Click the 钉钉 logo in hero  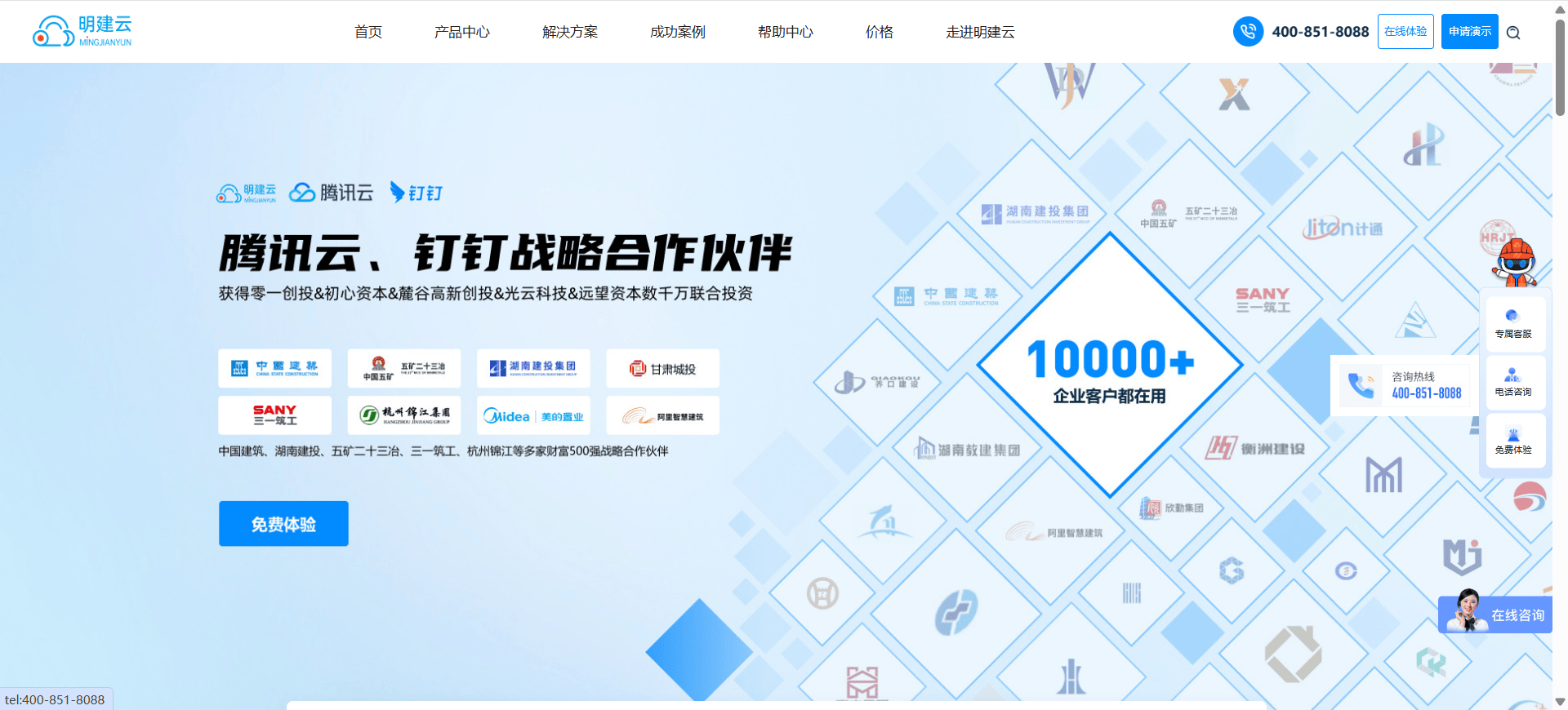tap(416, 193)
